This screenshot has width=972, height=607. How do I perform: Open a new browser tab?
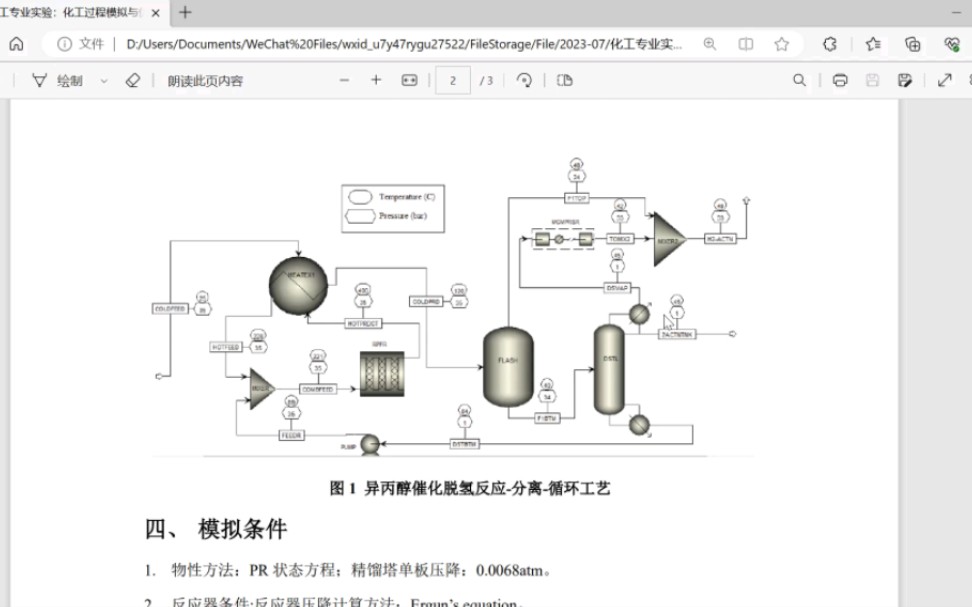185,12
